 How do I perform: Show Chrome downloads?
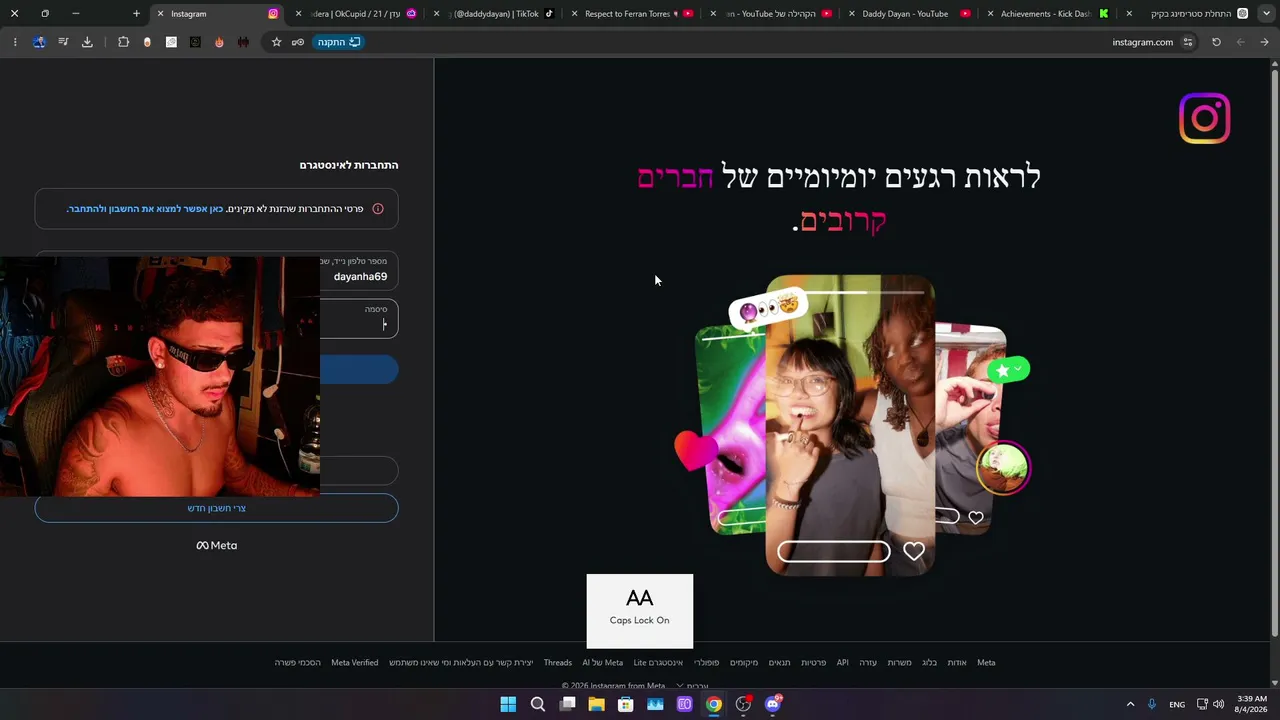click(x=87, y=42)
